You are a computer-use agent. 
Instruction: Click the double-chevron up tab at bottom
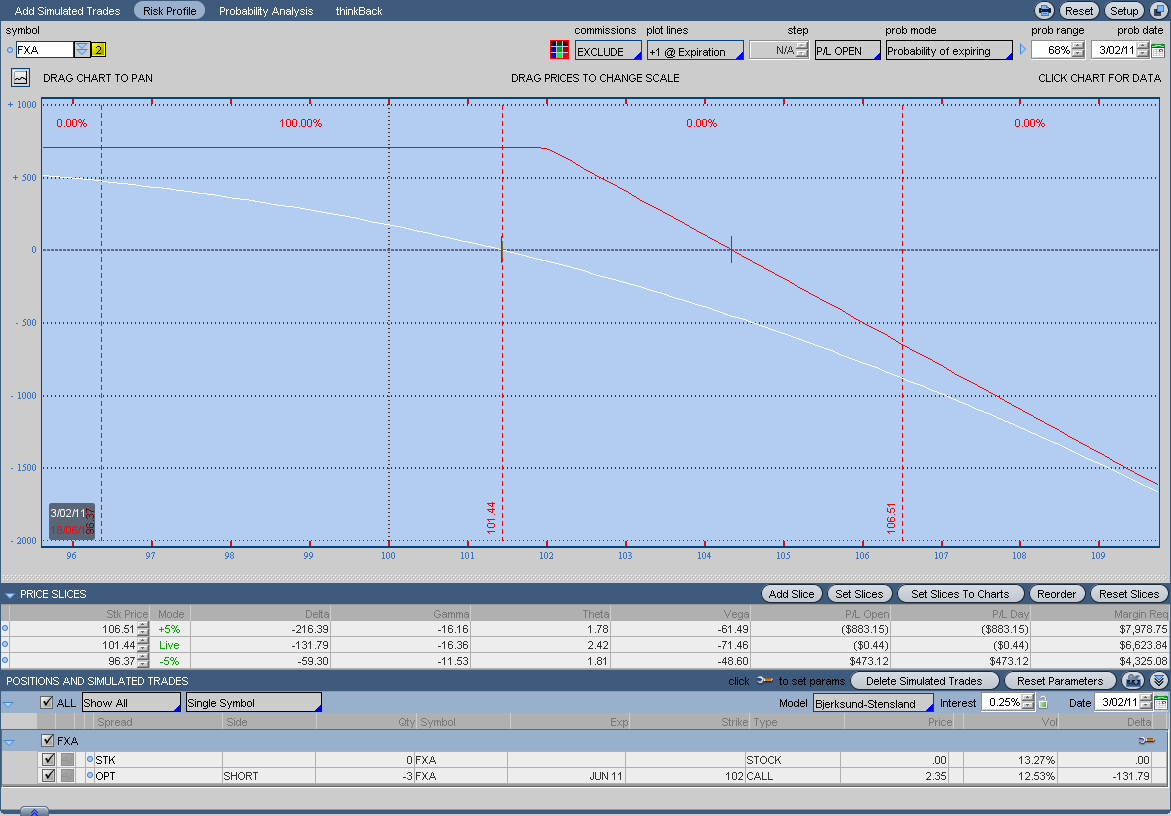[x=34, y=812]
